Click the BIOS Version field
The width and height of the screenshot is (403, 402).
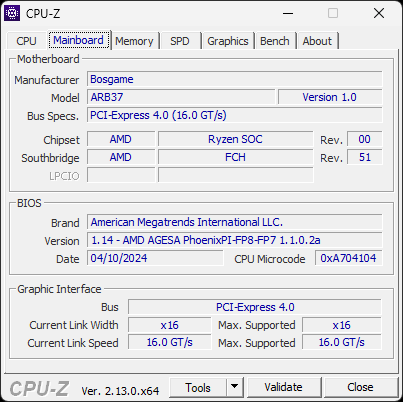235,240
